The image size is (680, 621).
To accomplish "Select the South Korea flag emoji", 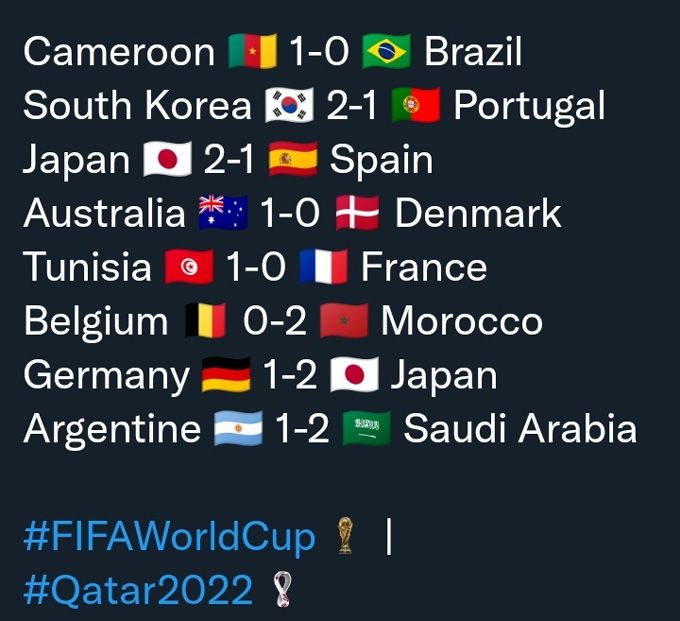I will coord(289,105).
